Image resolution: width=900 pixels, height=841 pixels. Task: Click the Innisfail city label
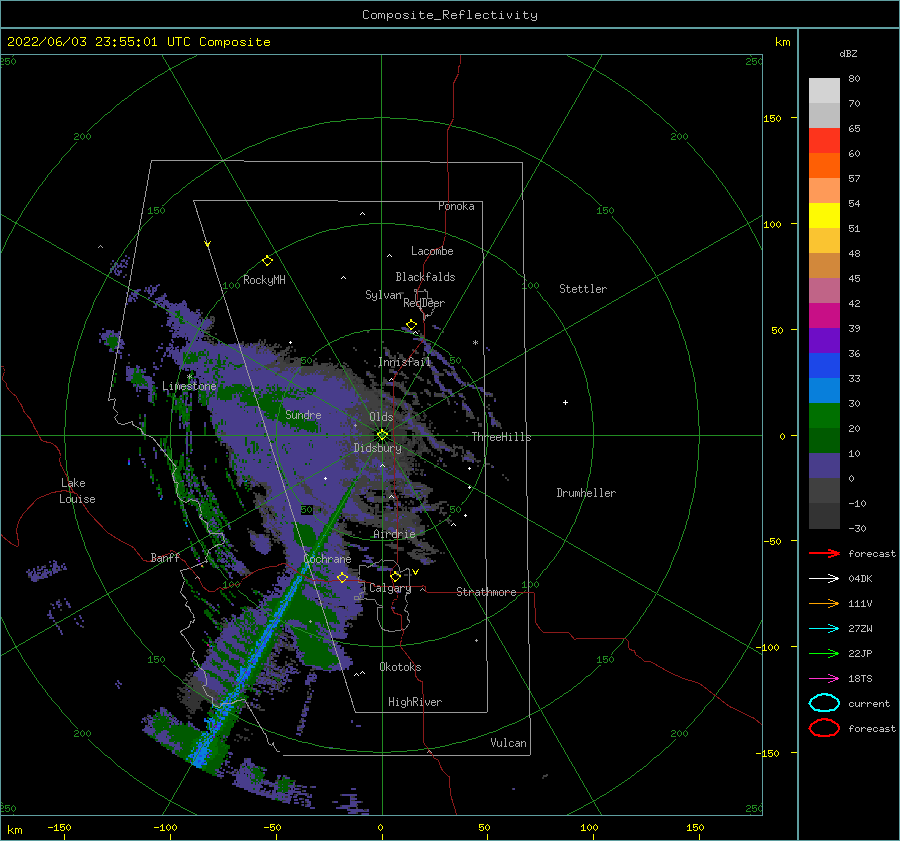pos(405,362)
